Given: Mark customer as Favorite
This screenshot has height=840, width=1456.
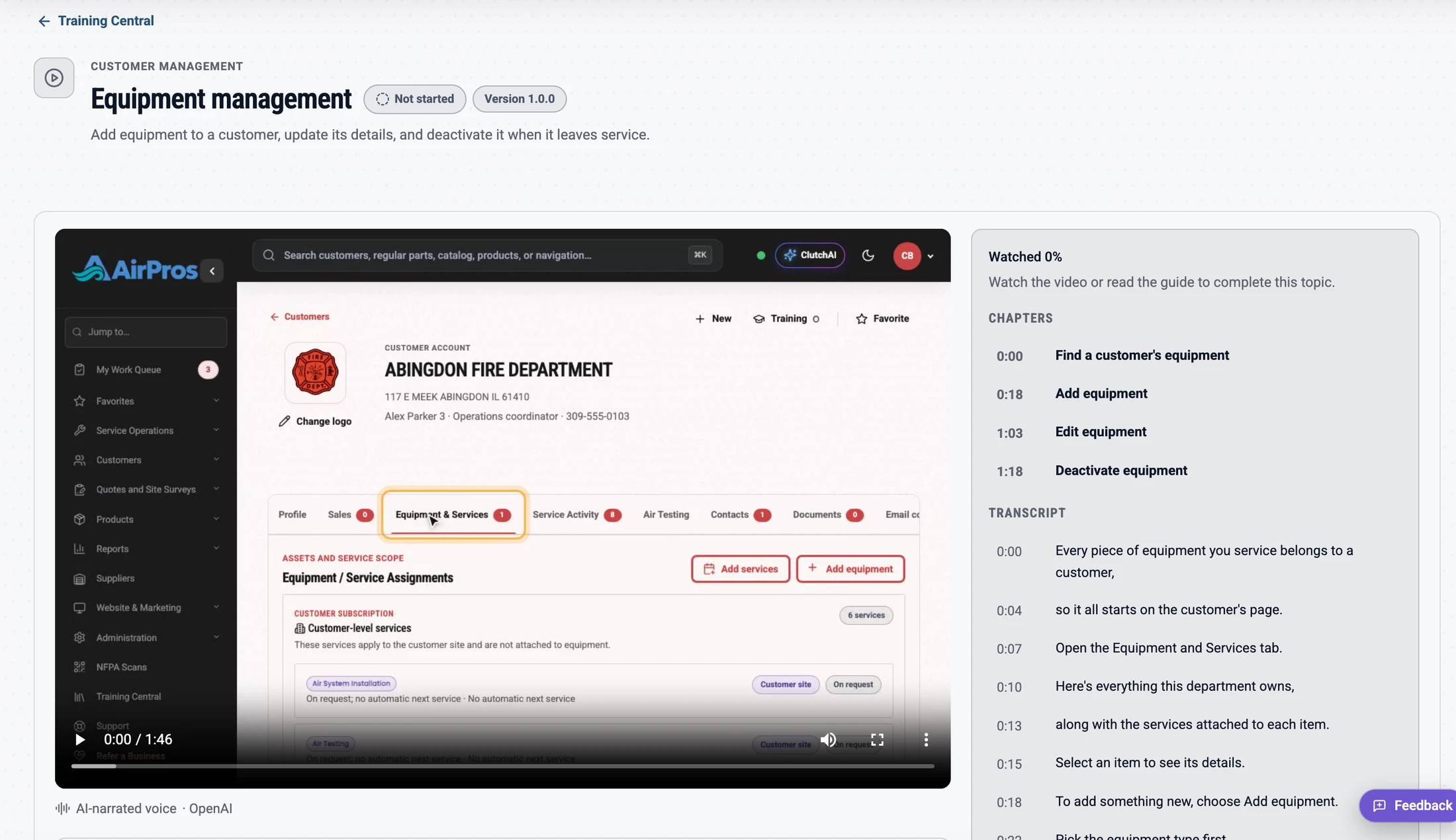Looking at the screenshot, I should pyautogui.click(x=882, y=318).
